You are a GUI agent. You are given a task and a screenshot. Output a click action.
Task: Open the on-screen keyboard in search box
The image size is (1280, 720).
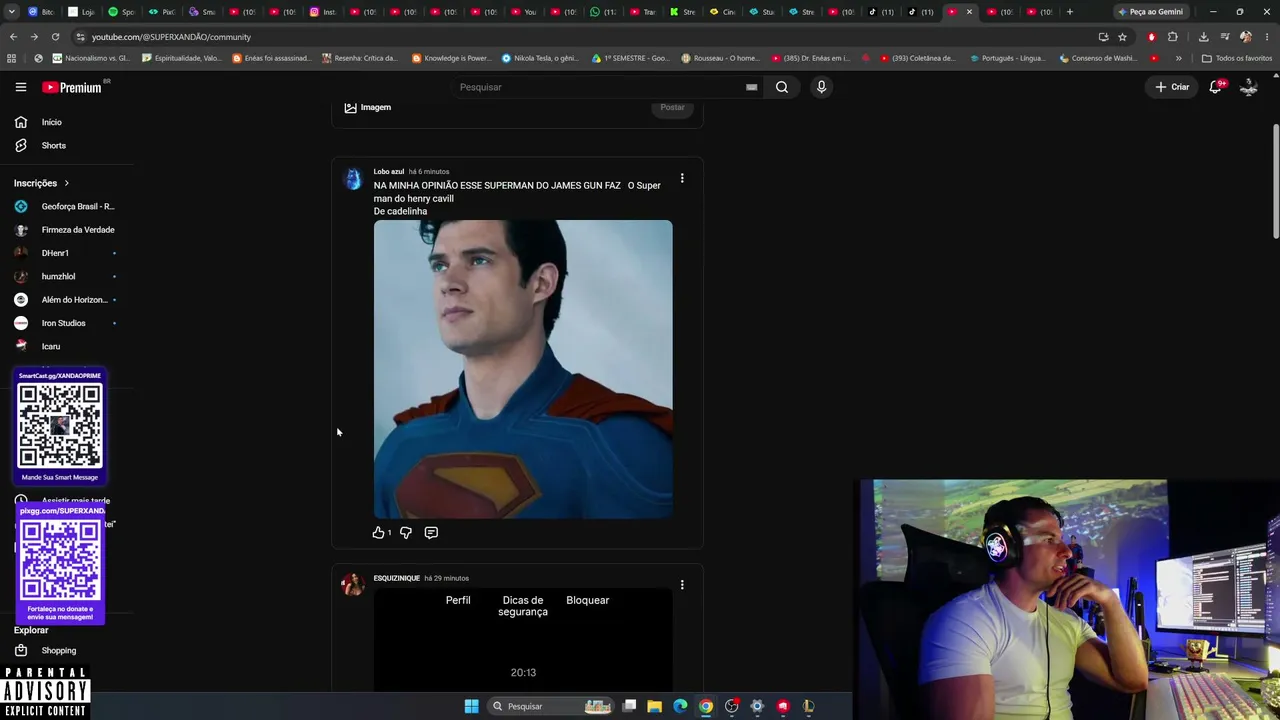click(751, 87)
